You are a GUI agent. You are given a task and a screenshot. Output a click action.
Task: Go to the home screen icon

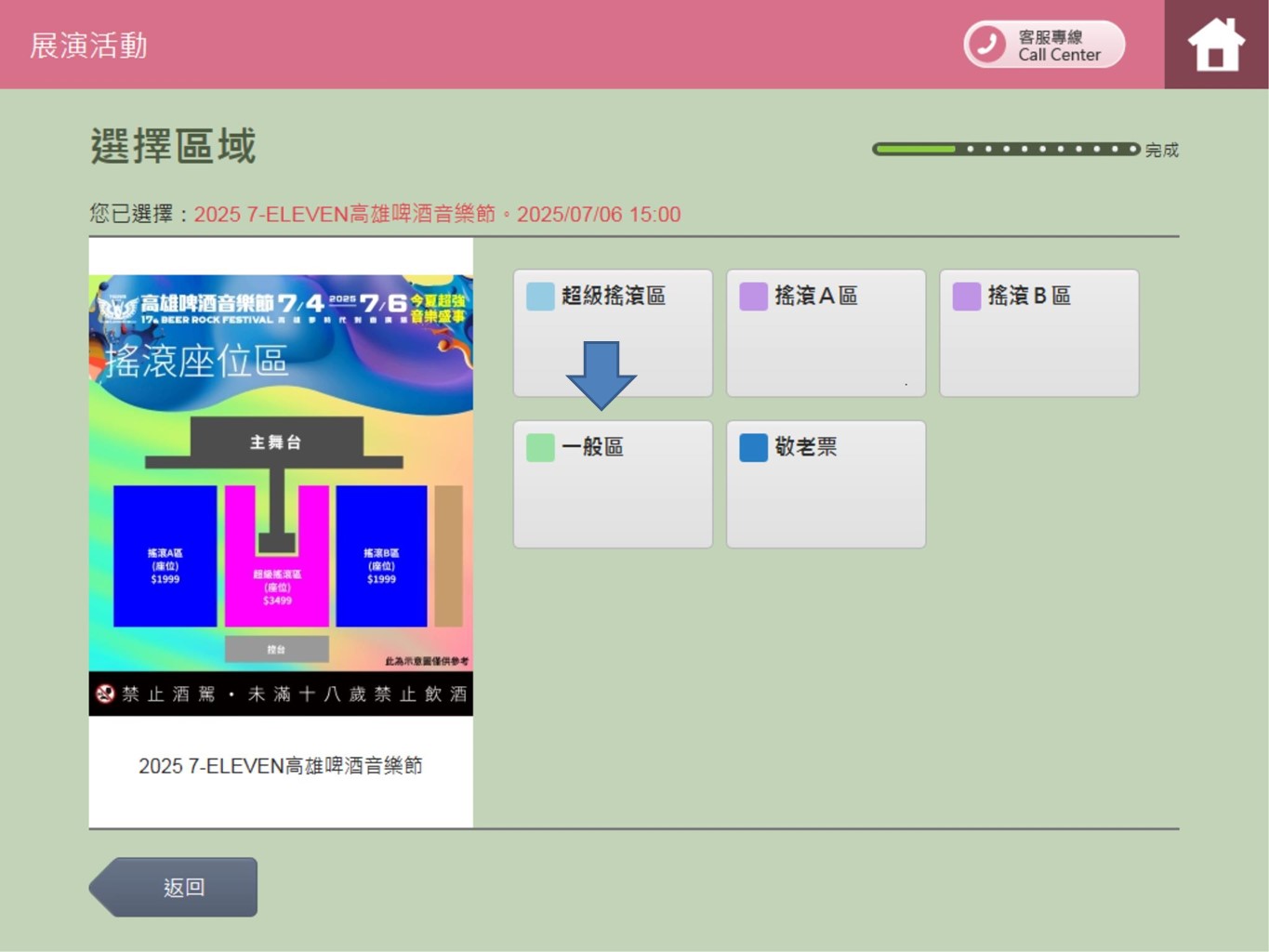[1216, 45]
